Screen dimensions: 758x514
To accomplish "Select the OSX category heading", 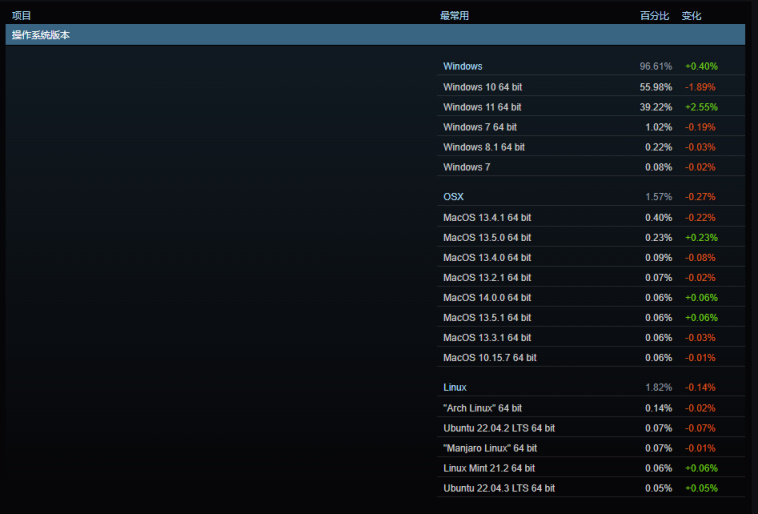I will 453,197.
